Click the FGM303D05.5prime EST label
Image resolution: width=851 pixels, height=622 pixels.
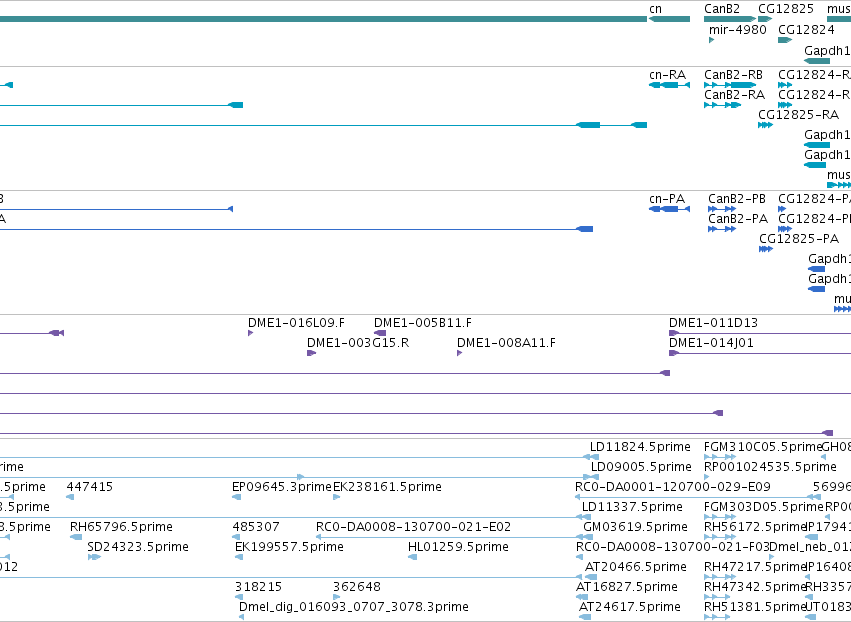pyautogui.click(x=764, y=507)
